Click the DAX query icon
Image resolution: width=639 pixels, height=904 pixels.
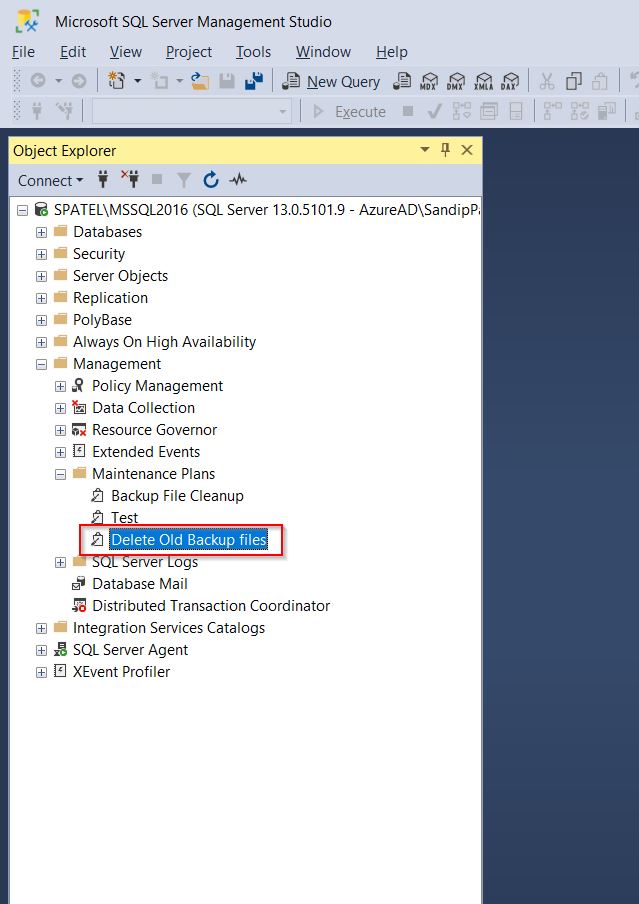[510, 81]
